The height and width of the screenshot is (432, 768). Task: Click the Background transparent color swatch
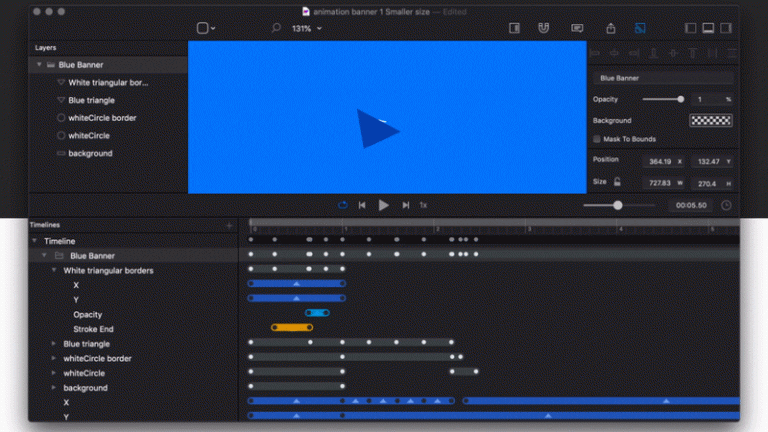coord(711,120)
